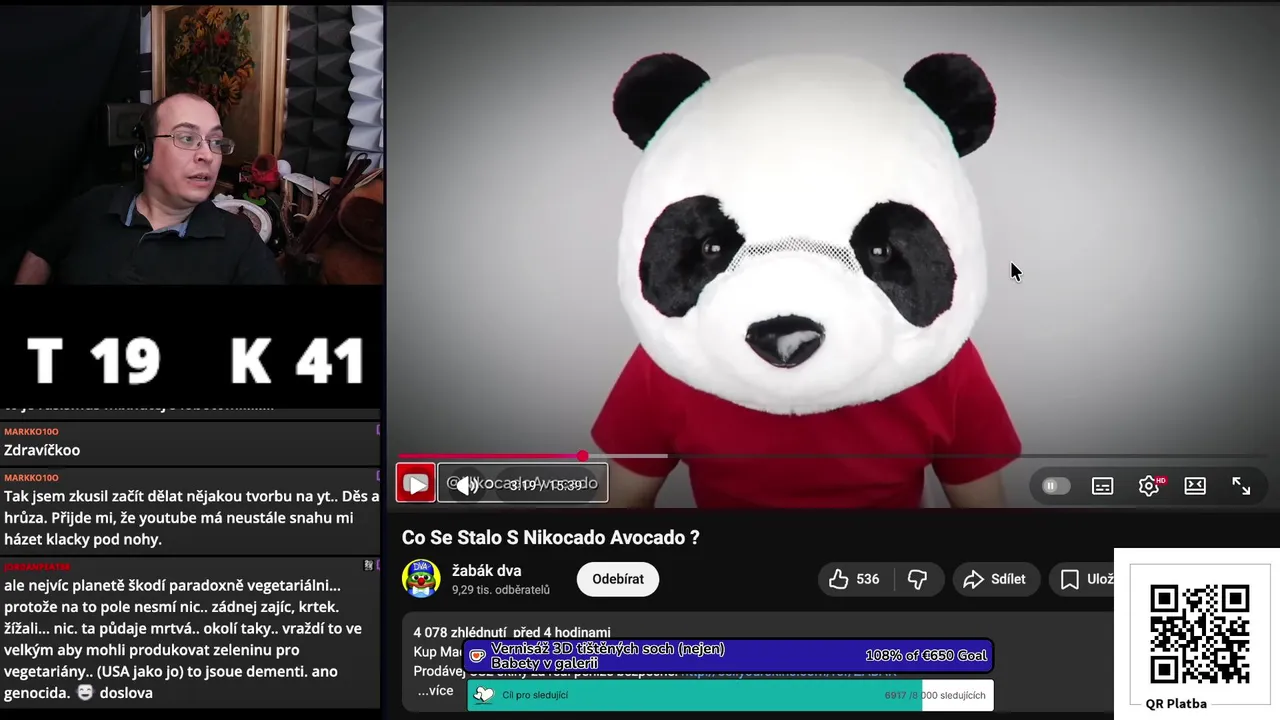Screen dimensions: 1280x720
Task: Subscribe using the Odebírat button
Action: (x=618, y=579)
